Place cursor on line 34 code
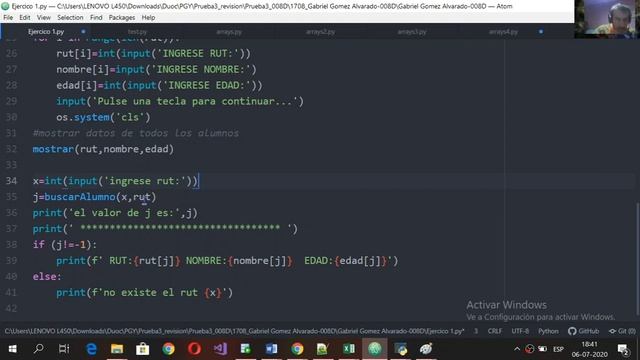Screen dimensions: 640x360 pos(116,181)
